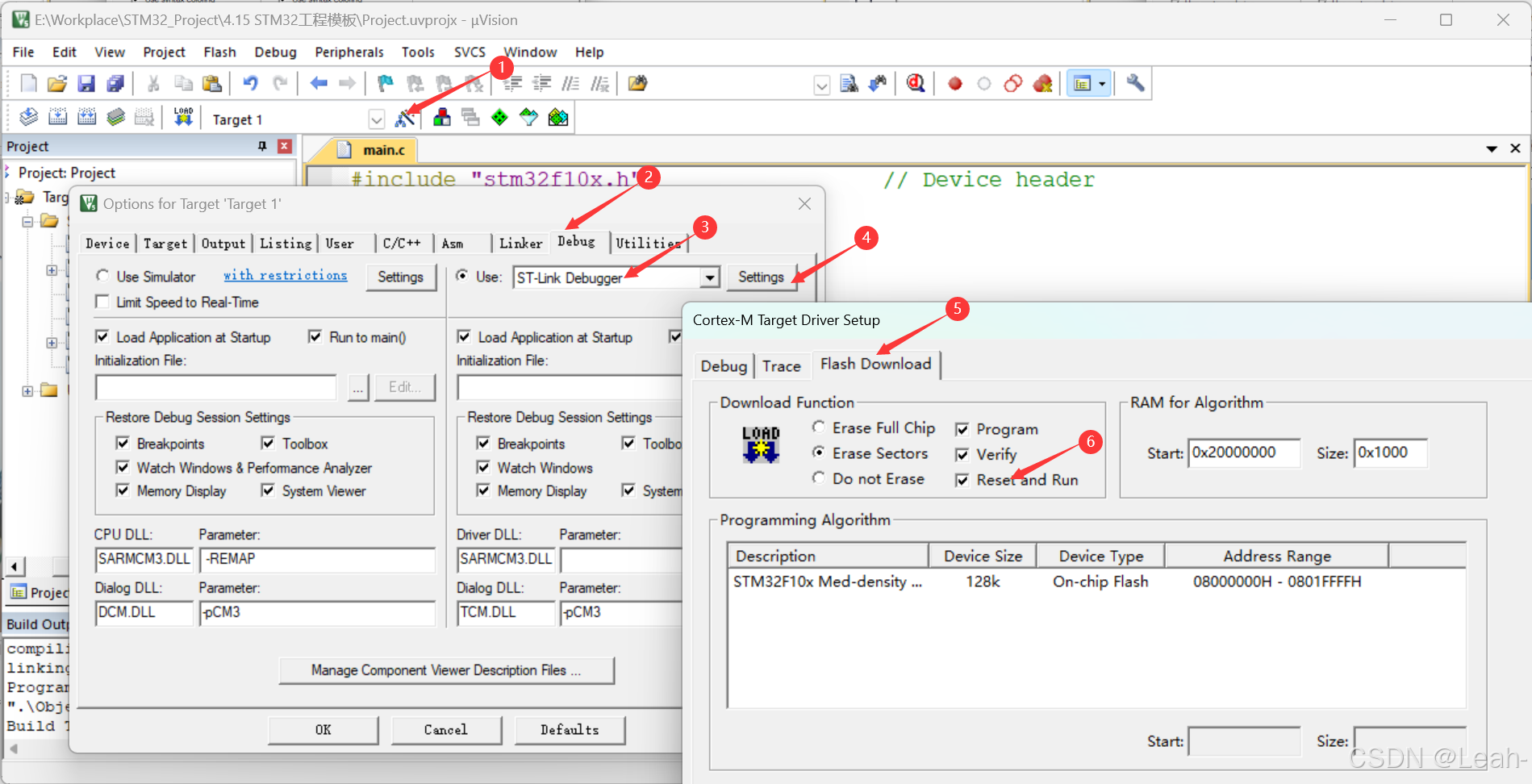Image resolution: width=1532 pixels, height=784 pixels.
Task: Create a new file with toolbar icon
Action: [28, 83]
